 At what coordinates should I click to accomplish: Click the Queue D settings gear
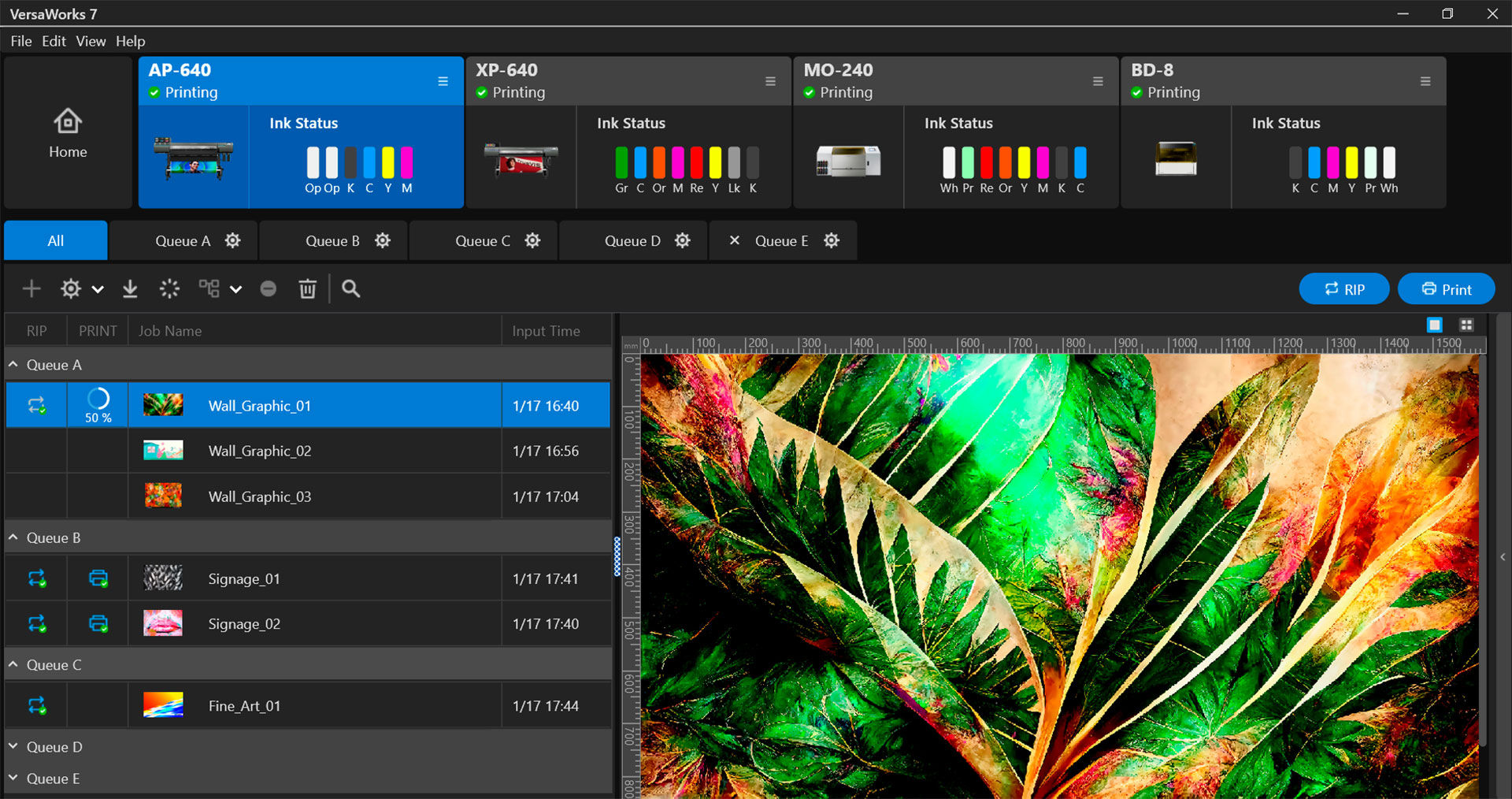(x=682, y=241)
